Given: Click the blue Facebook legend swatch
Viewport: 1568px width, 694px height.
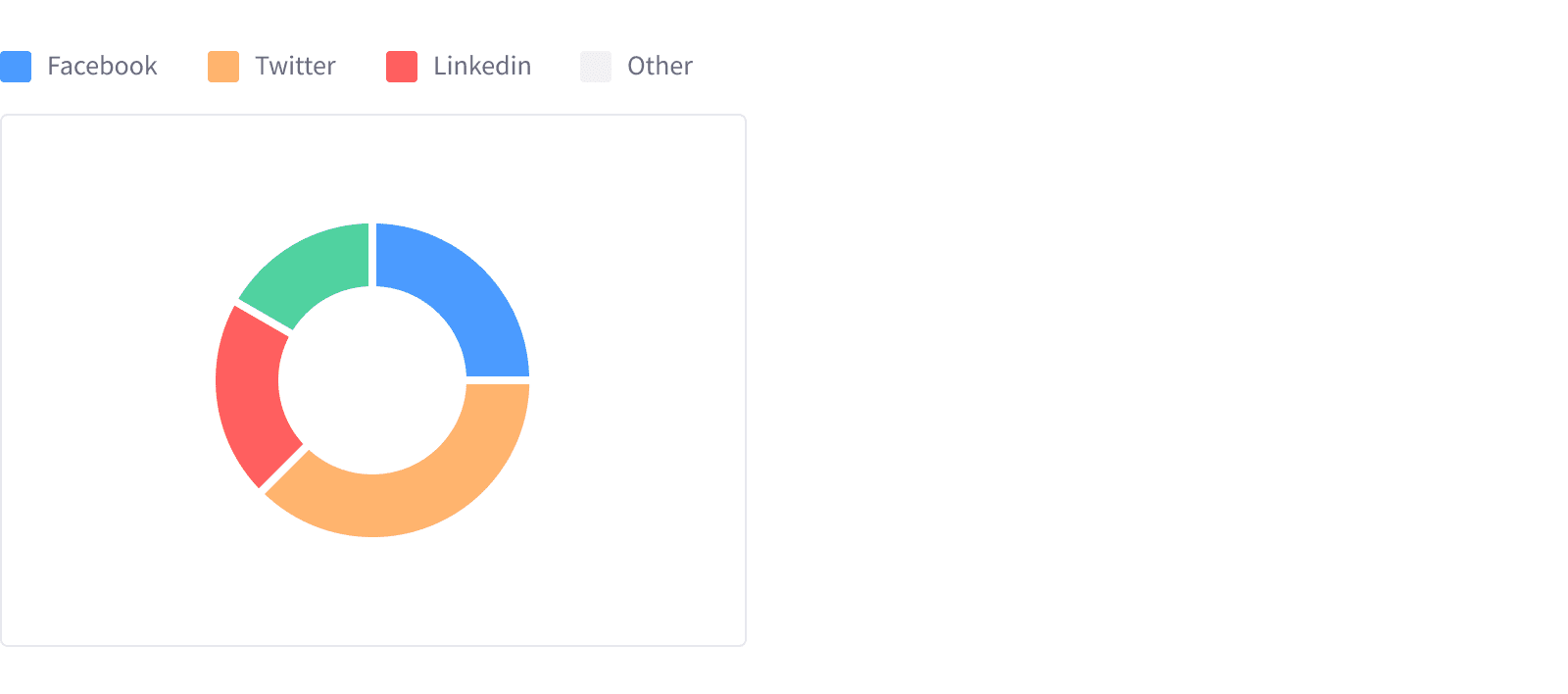Looking at the screenshot, I should pos(16,67).
